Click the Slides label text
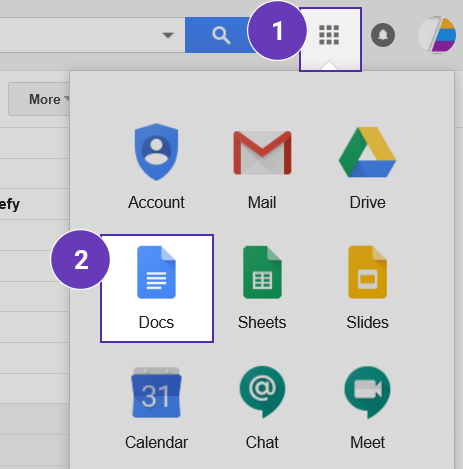 367,322
